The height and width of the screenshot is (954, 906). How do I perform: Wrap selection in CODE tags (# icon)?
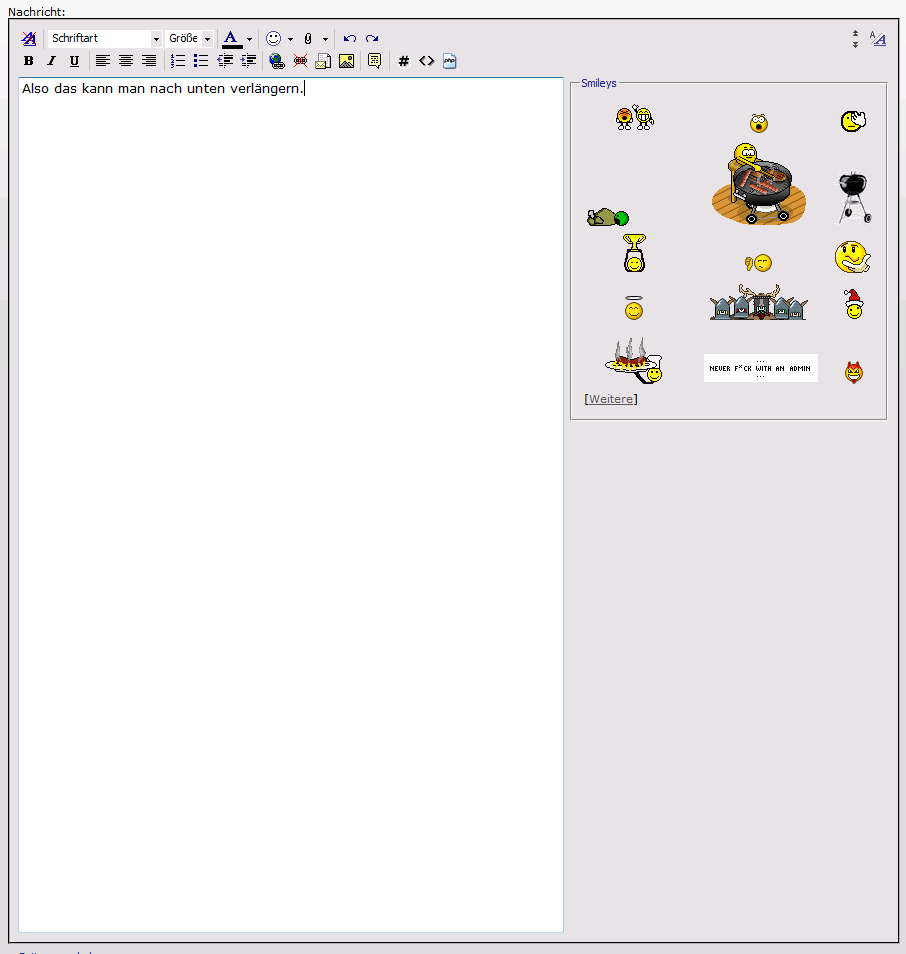[x=403, y=61]
